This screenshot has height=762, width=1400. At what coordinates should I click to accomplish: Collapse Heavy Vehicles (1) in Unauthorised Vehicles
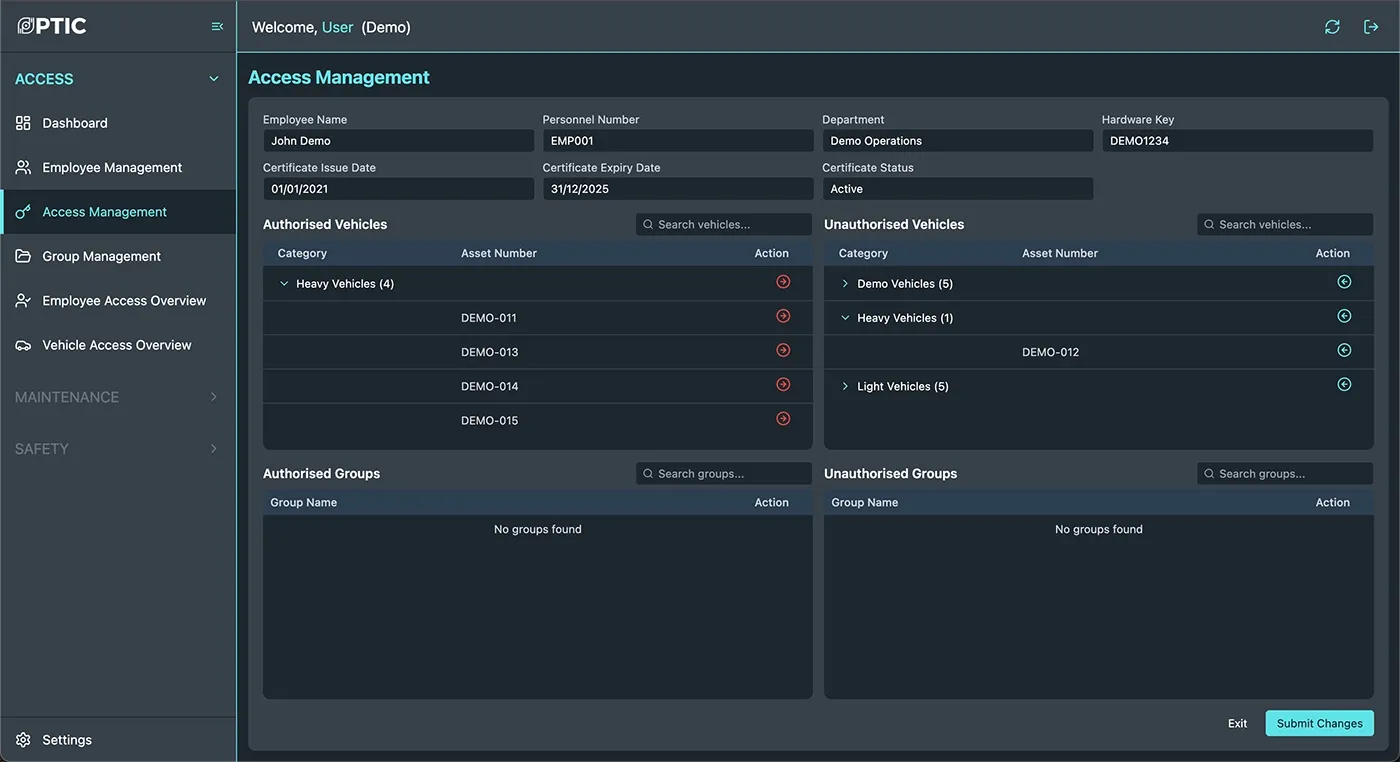click(x=845, y=318)
